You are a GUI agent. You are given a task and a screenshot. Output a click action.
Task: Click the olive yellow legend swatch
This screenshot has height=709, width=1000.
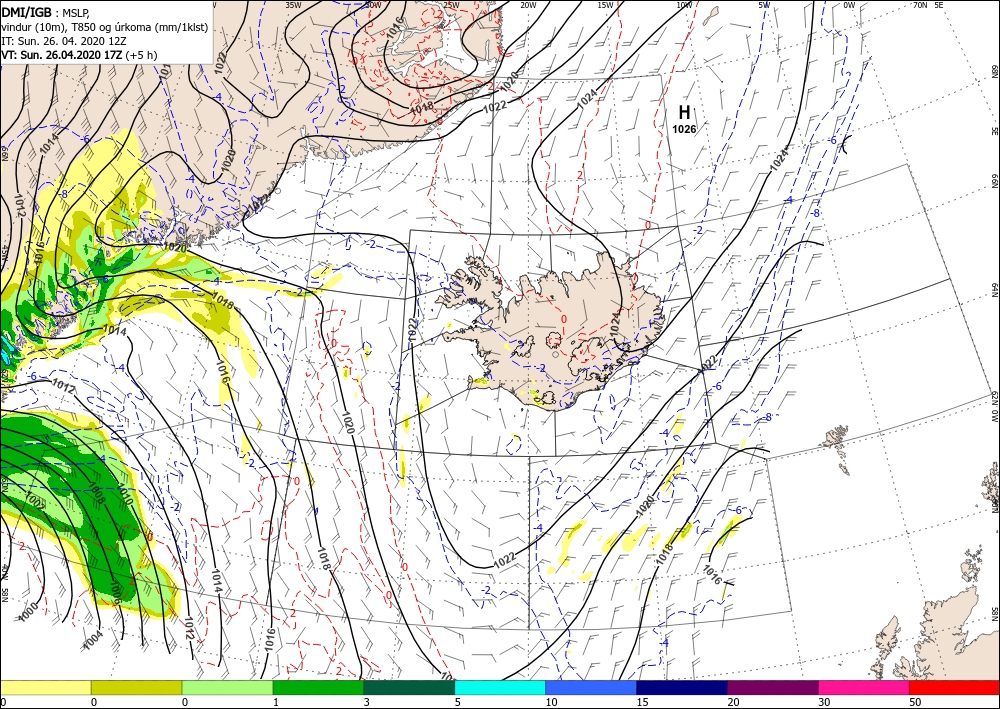tap(136, 687)
